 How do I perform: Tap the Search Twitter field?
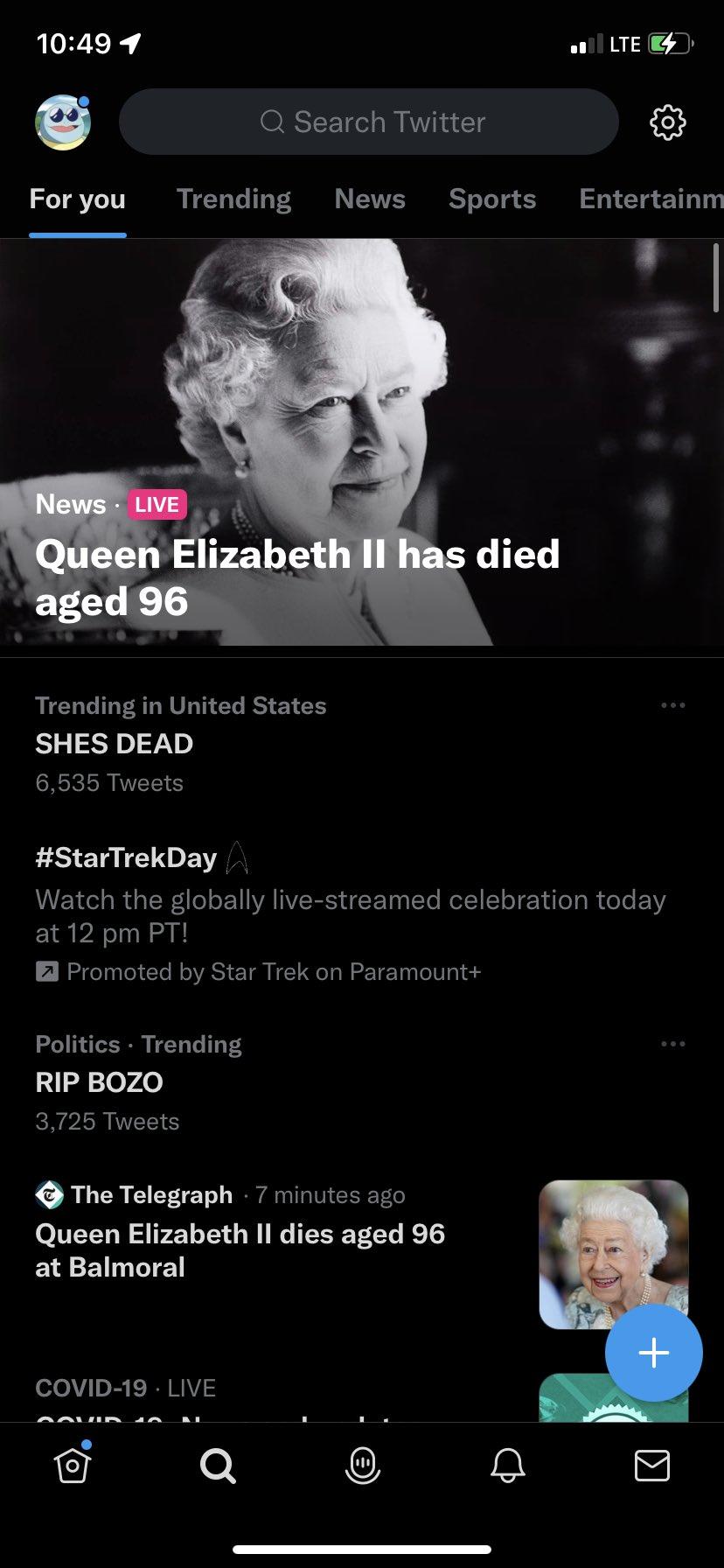coord(368,122)
